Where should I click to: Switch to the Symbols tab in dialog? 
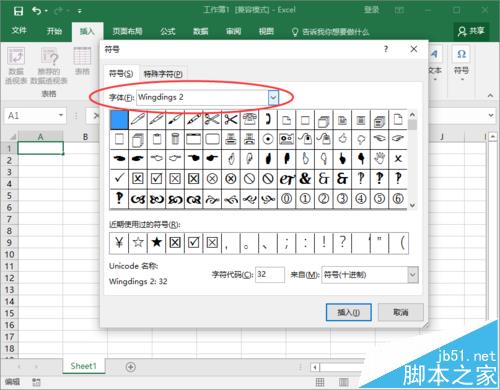click(x=121, y=73)
